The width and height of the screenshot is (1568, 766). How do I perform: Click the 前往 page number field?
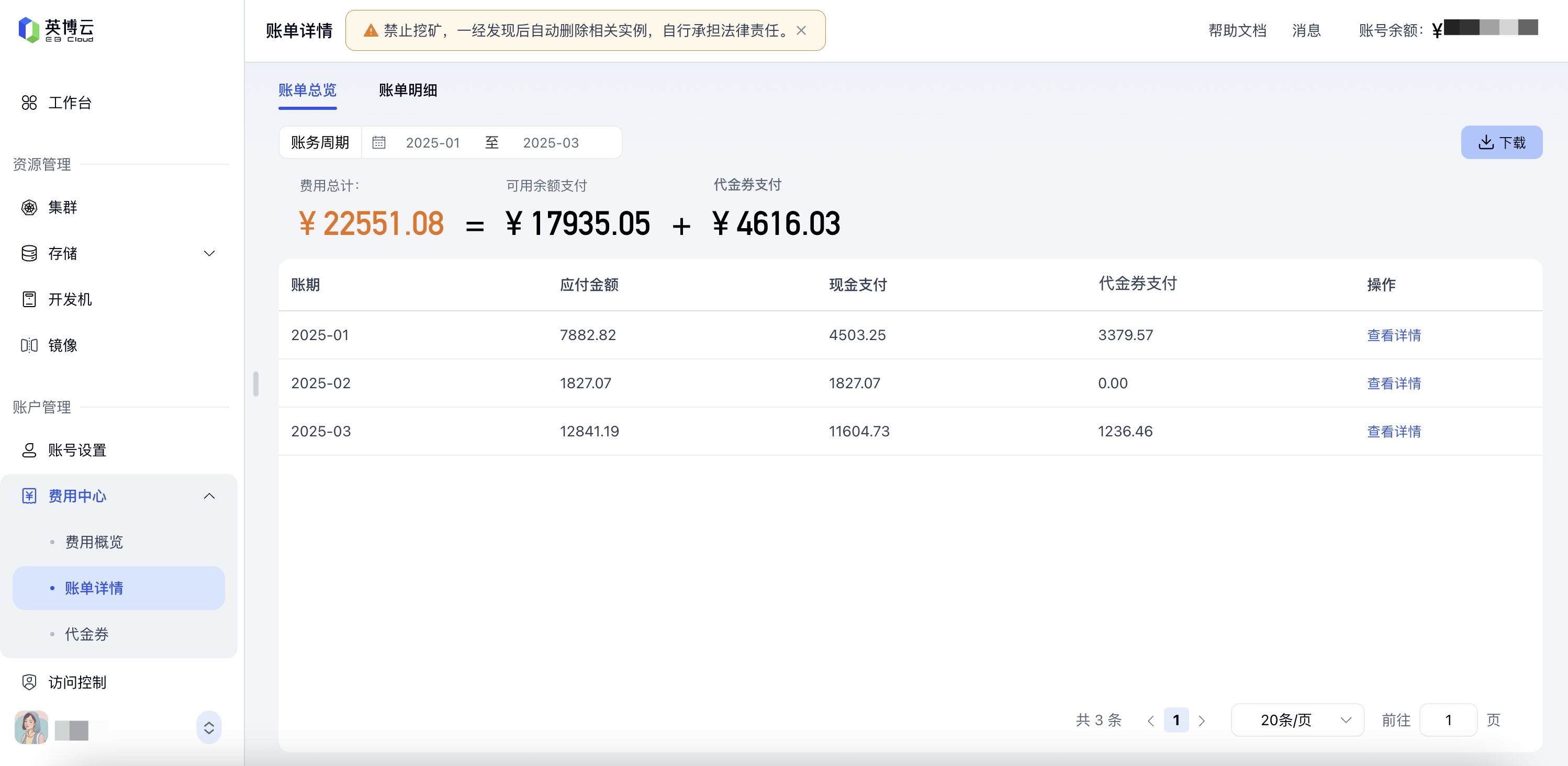[x=1448, y=720]
